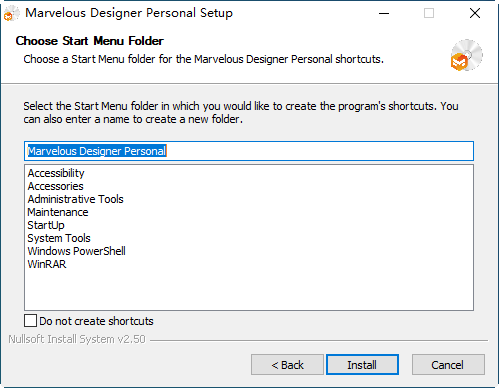Click the installer disc logo icon
The height and width of the screenshot is (388, 499).
[466, 55]
